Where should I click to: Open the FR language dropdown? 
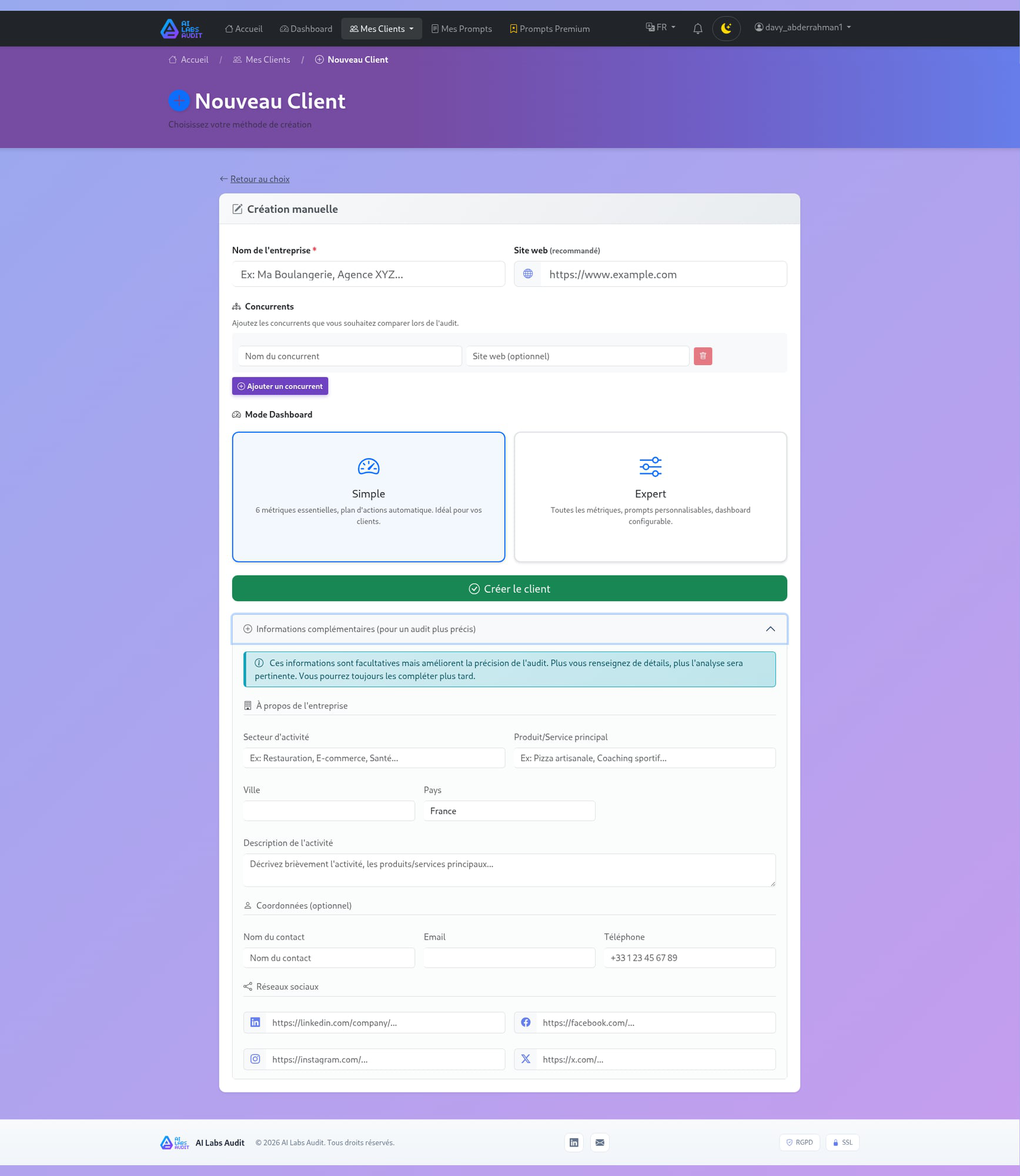(x=660, y=27)
